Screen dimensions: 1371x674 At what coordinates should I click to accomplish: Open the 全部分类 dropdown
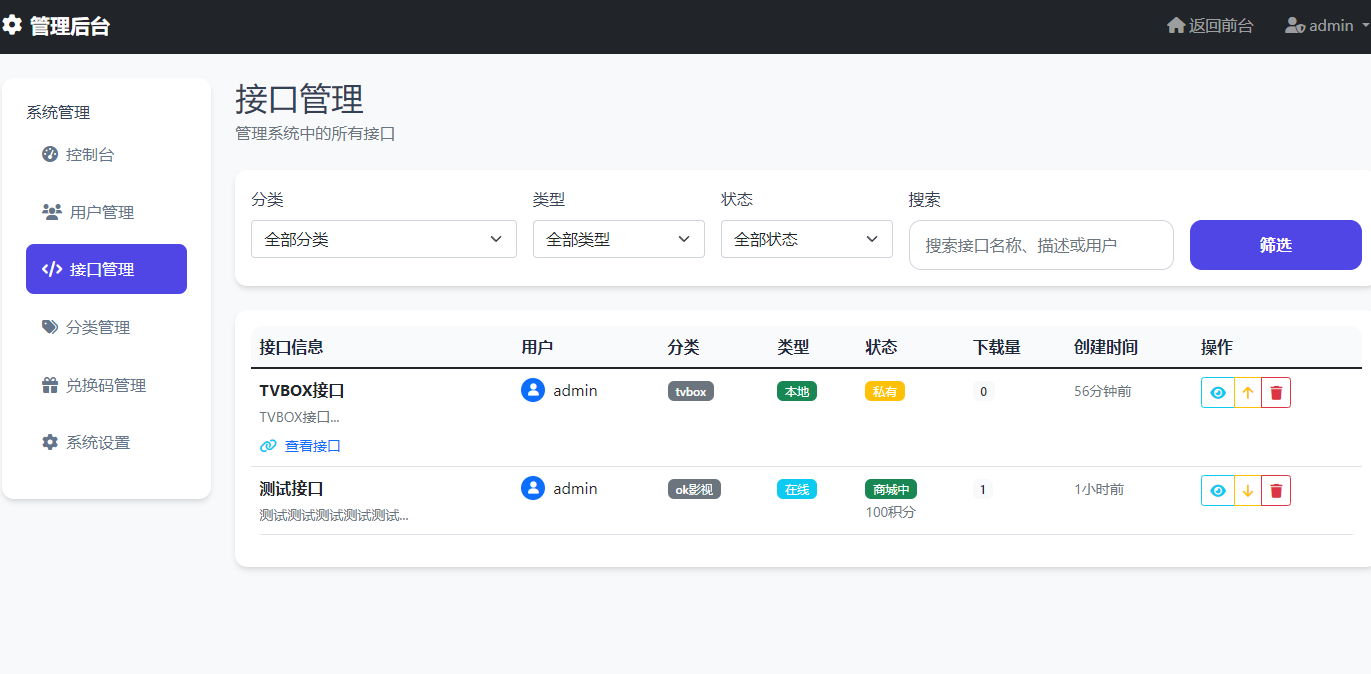[383, 239]
